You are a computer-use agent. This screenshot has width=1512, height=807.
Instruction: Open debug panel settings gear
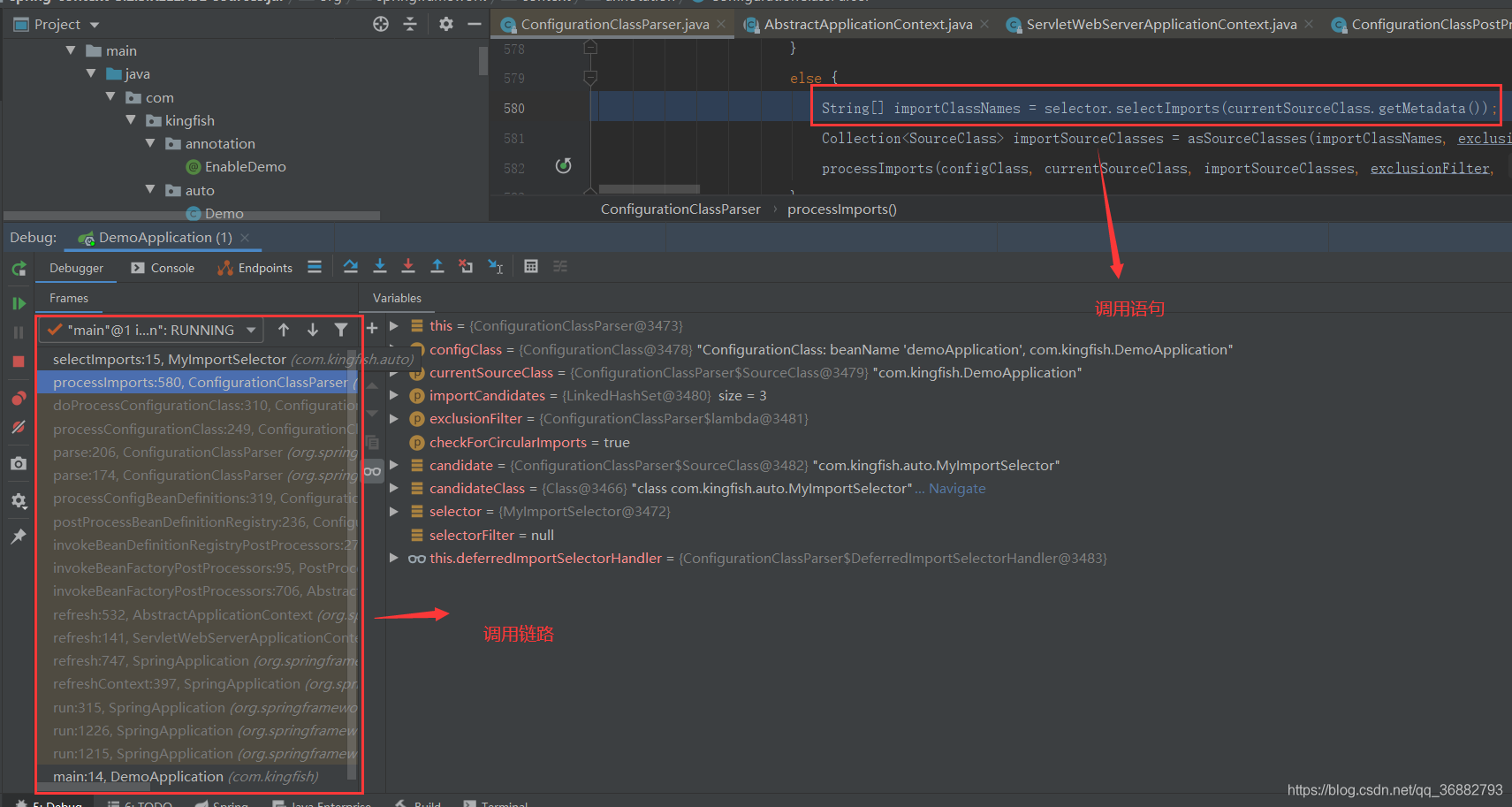(19, 500)
